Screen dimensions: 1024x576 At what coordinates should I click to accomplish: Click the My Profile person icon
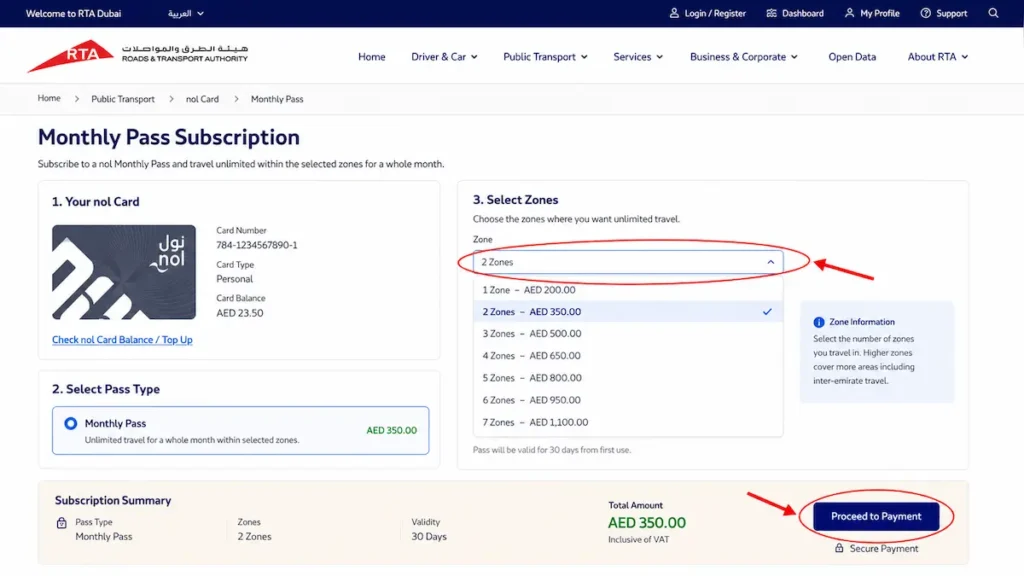pyautogui.click(x=849, y=13)
